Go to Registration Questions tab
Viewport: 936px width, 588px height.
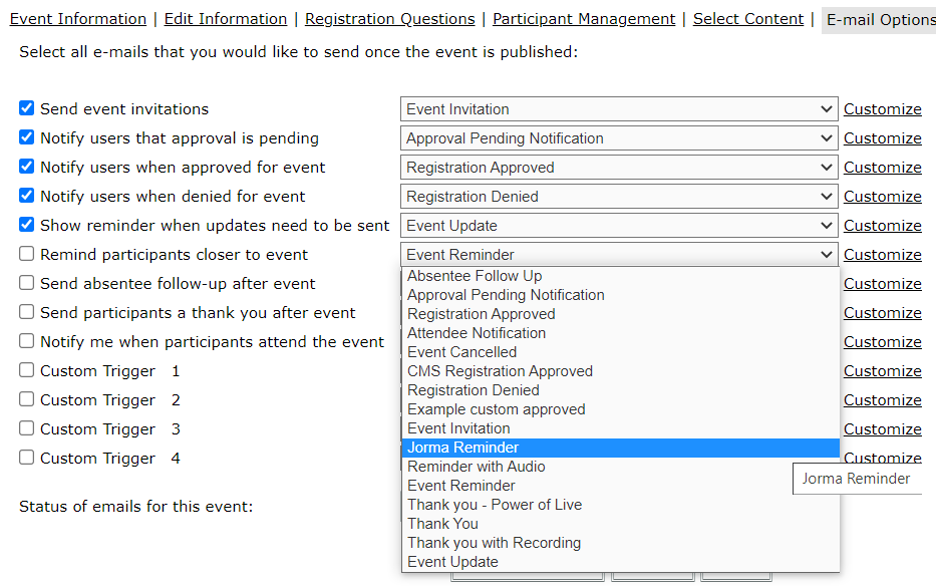coord(390,19)
